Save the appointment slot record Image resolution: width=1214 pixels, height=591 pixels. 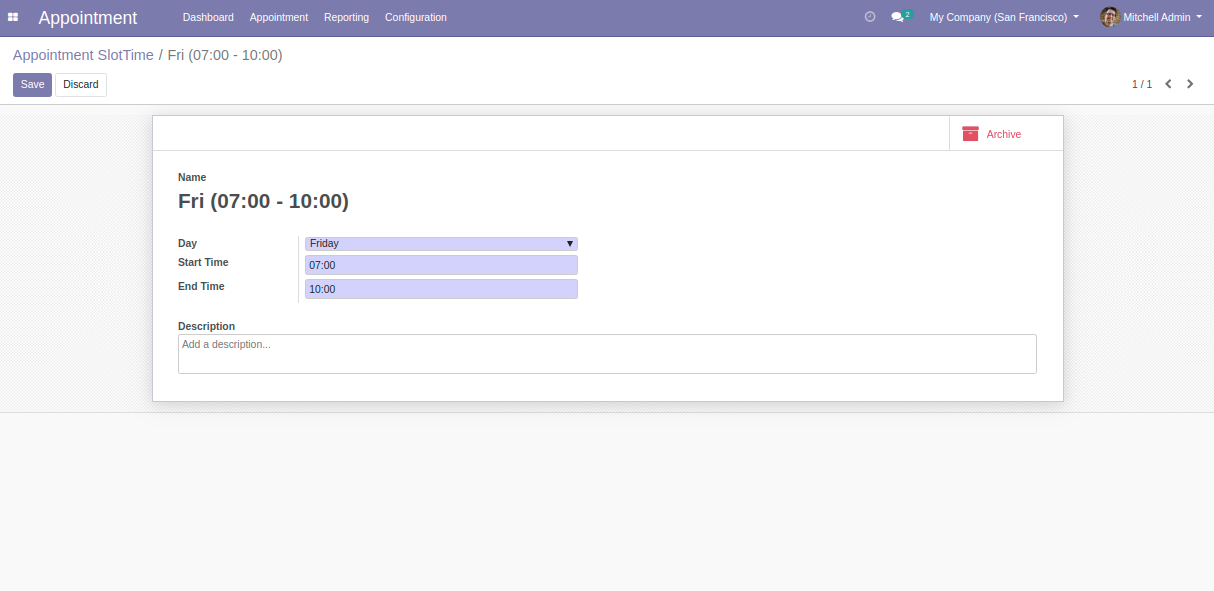point(32,85)
